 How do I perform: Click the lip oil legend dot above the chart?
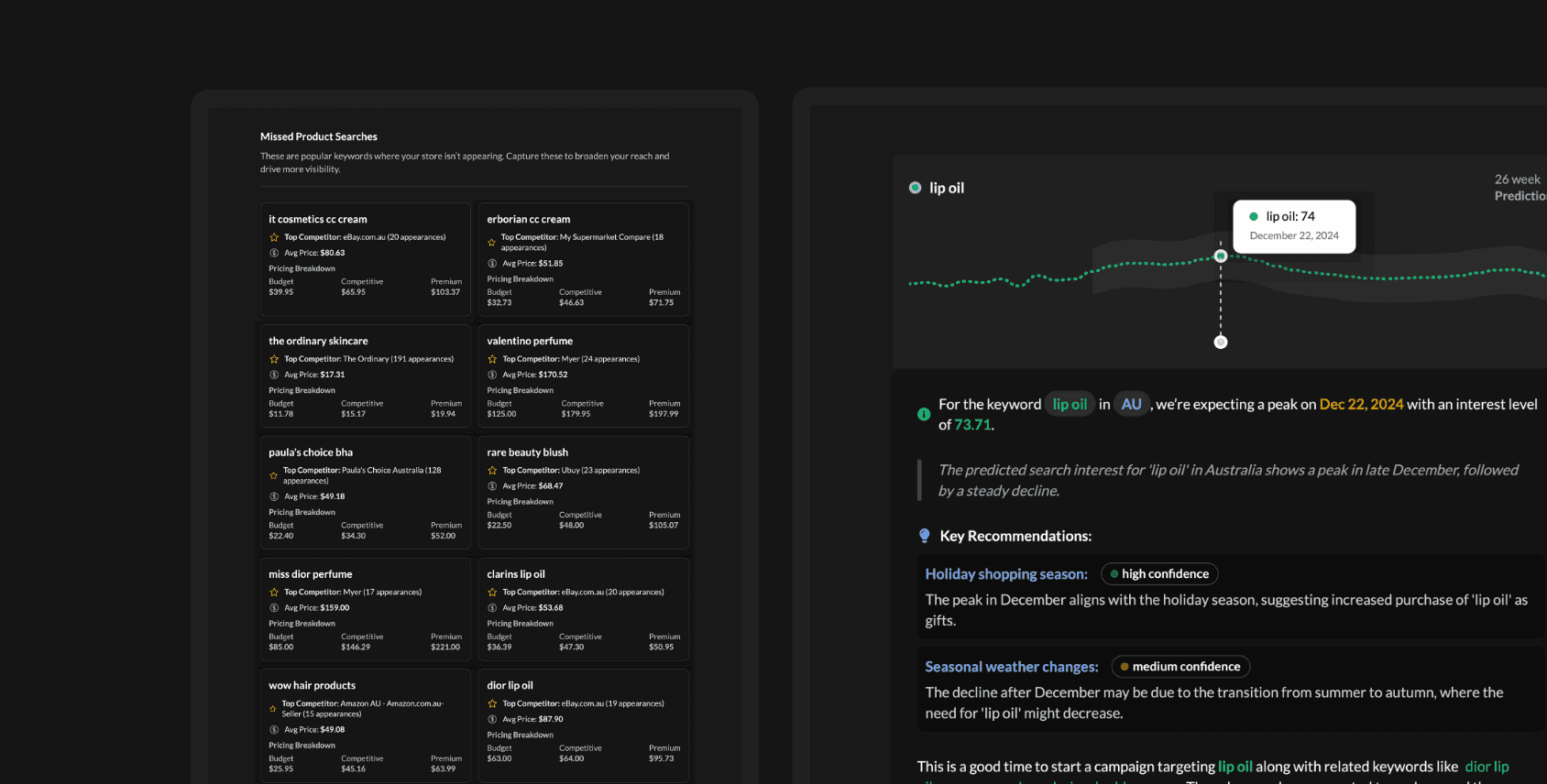coord(915,188)
